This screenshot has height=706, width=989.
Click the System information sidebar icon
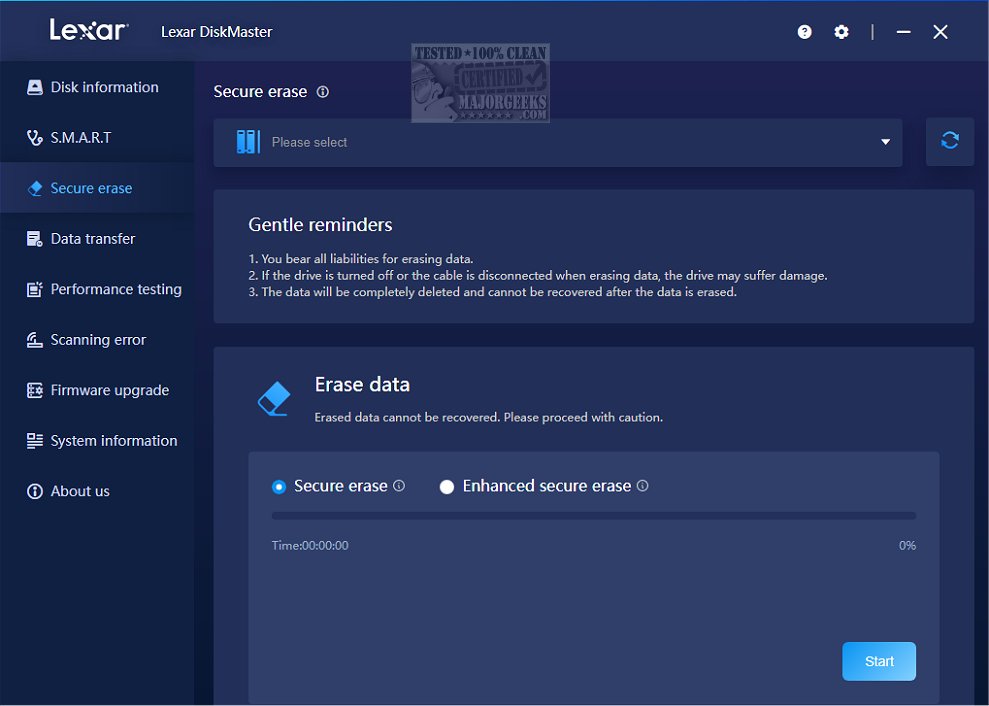pyautogui.click(x=33, y=440)
